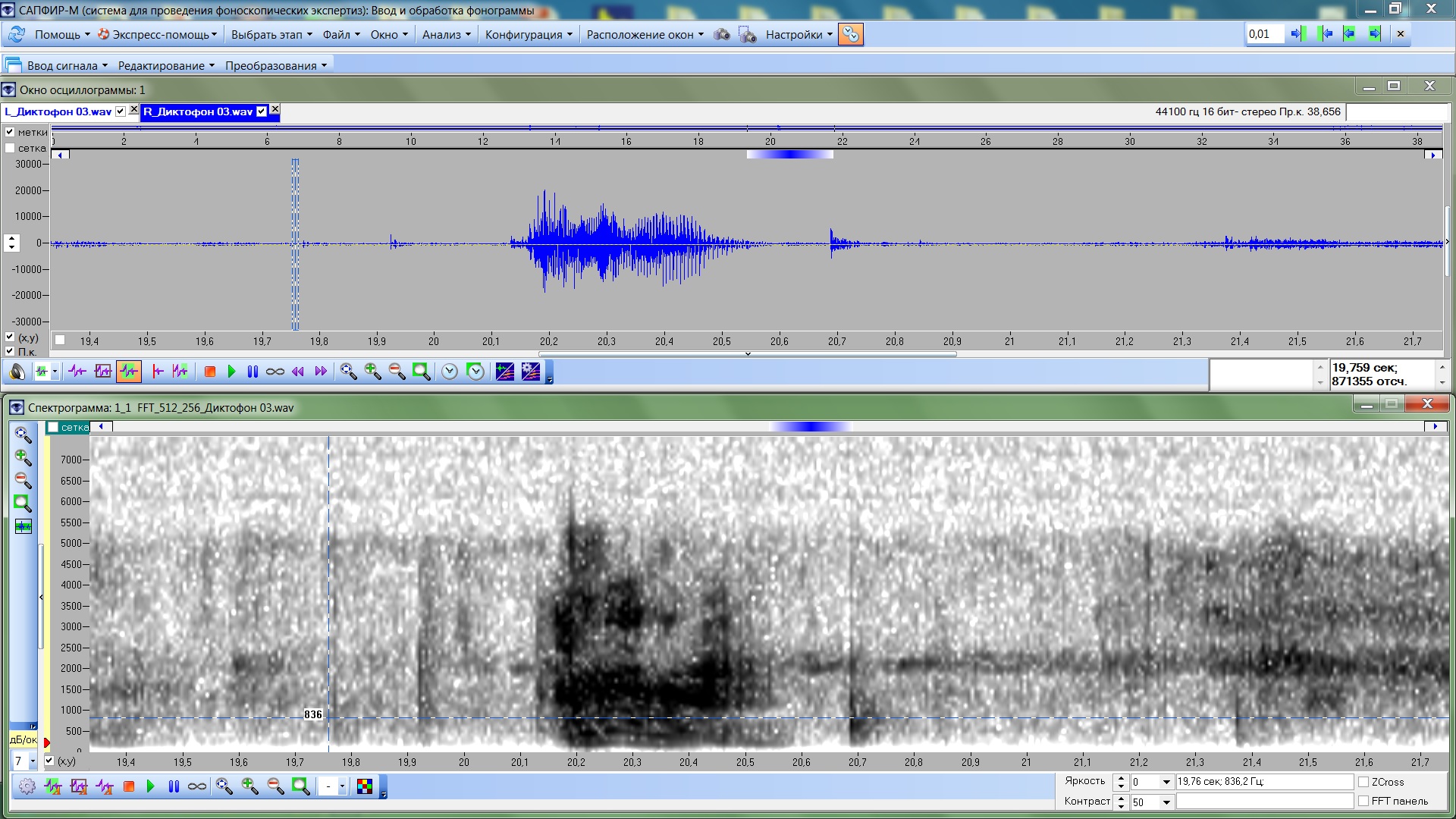Toggle метки checkbox in oscillogram window
Screen dimensions: 1456x819
[x=10, y=132]
